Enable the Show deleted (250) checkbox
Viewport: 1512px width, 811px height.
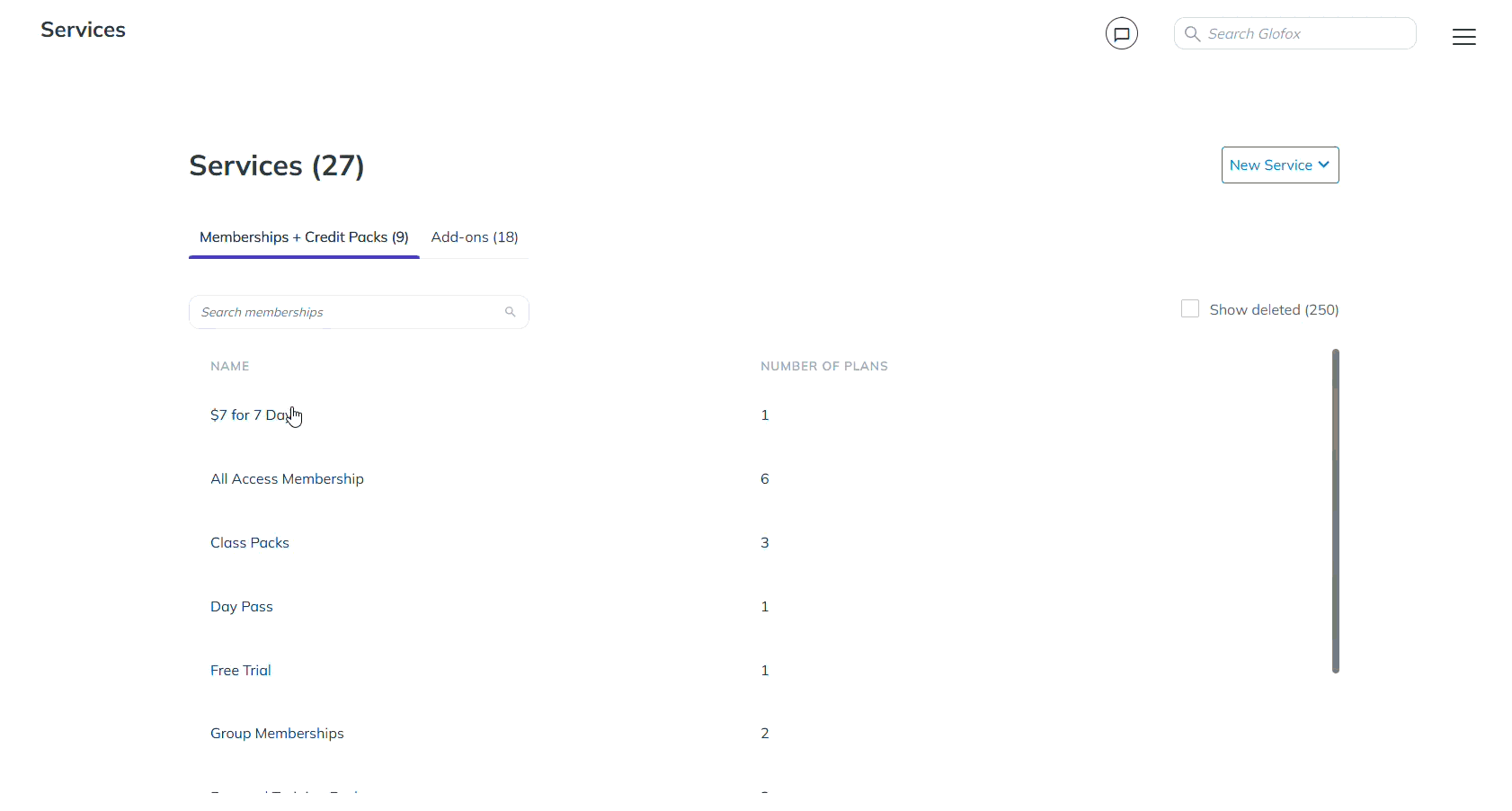pos(1189,309)
